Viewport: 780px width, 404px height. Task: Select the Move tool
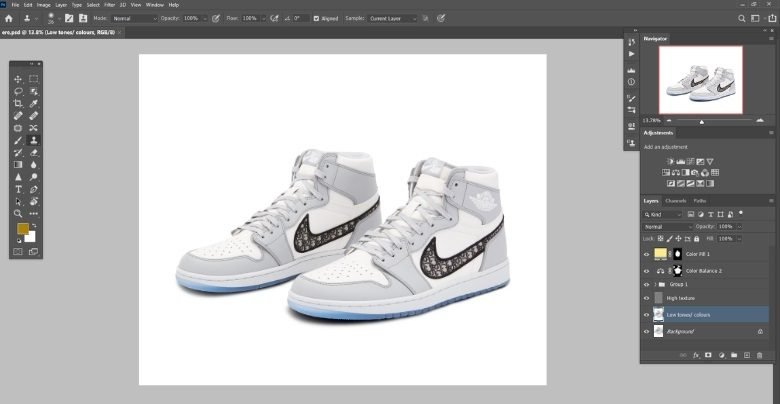click(x=18, y=79)
